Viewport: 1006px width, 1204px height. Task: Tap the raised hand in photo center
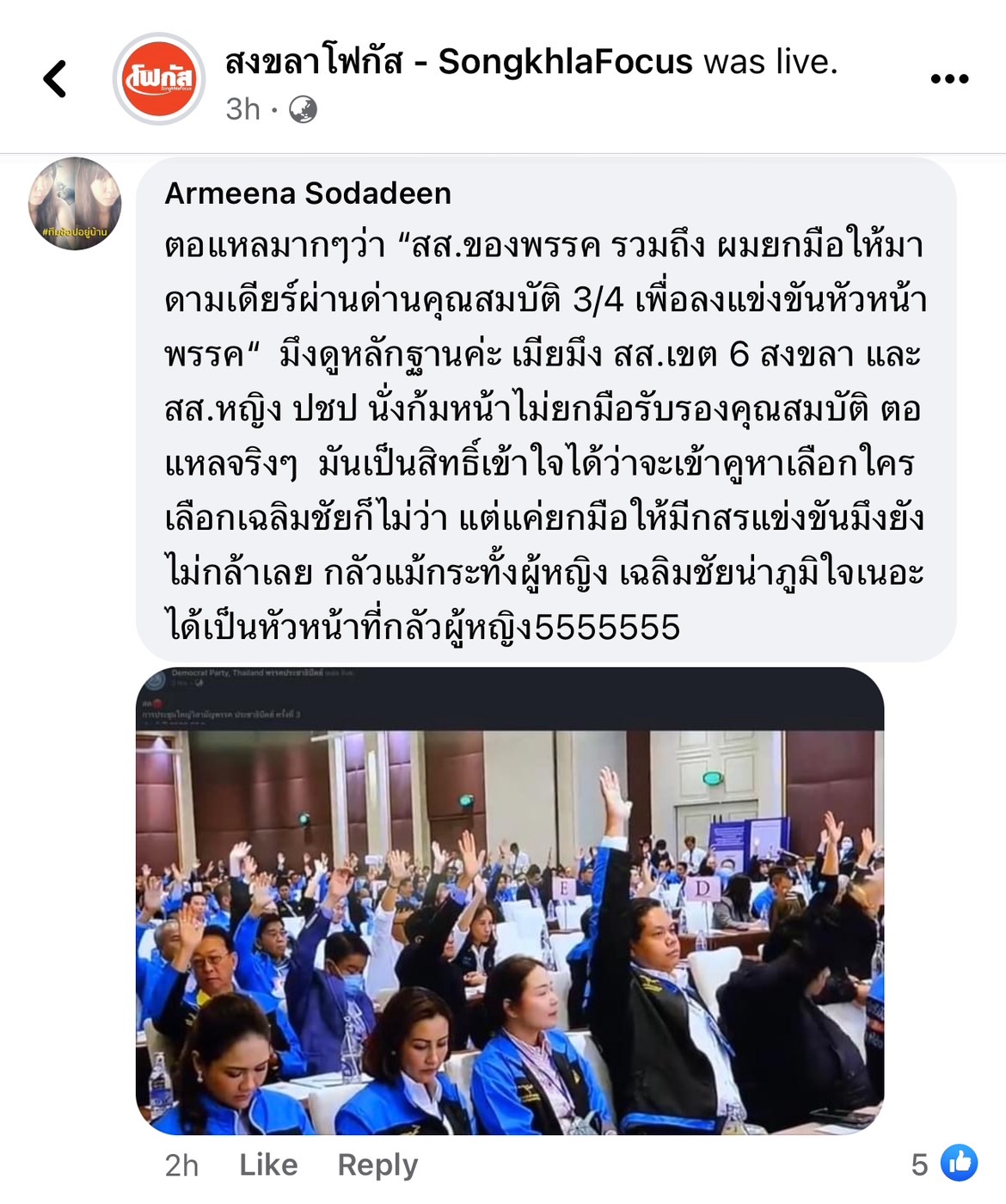pos(612,795)
